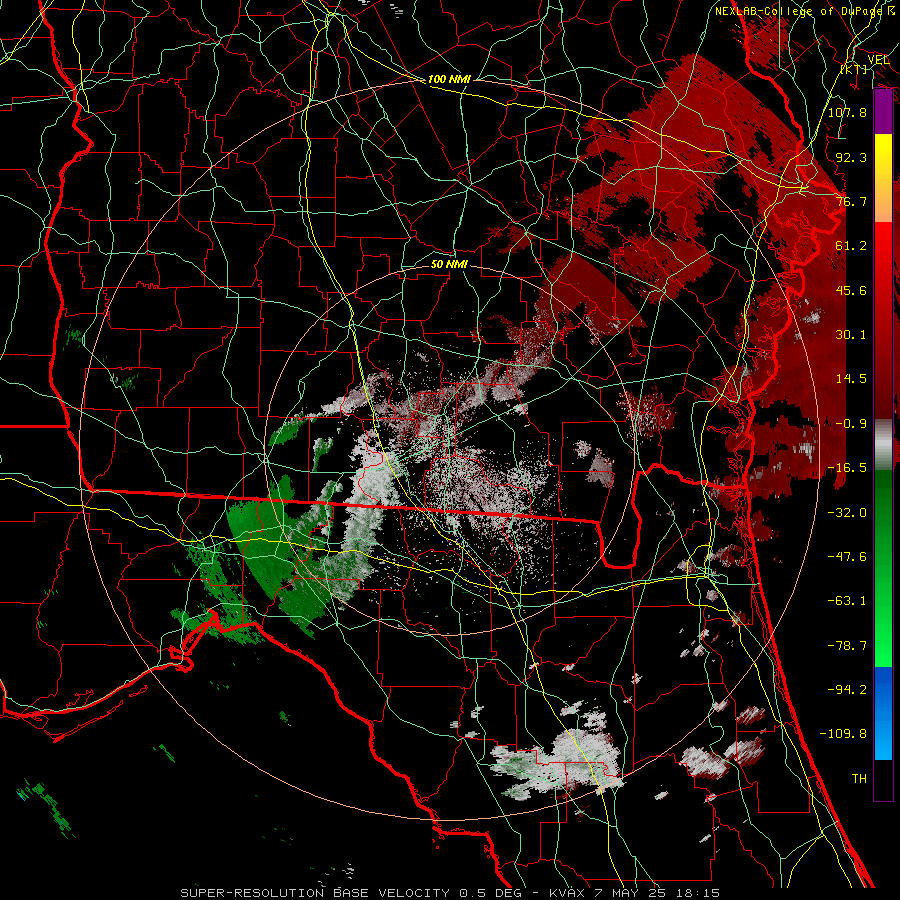This screenshot has width=900, height=900.
Task: Click the 107.8 velocity scale value
Action: pyautogui.click(x=847, y=112)
